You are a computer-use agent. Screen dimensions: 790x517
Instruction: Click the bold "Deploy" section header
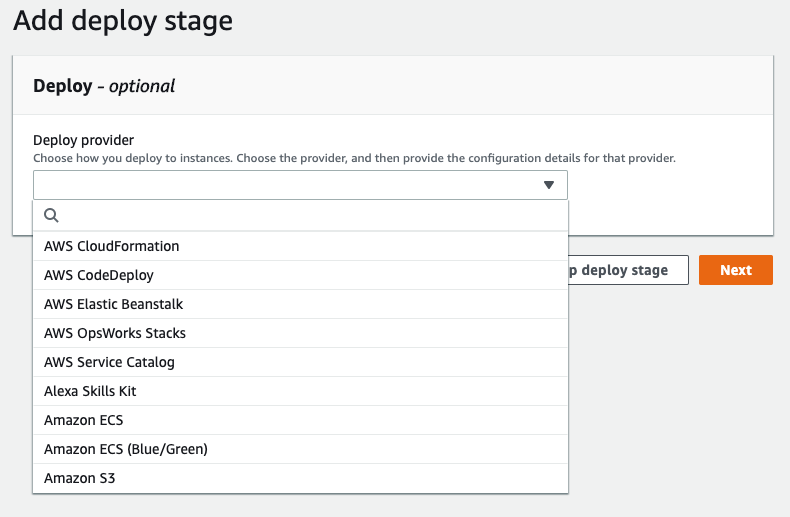[62, 86]
